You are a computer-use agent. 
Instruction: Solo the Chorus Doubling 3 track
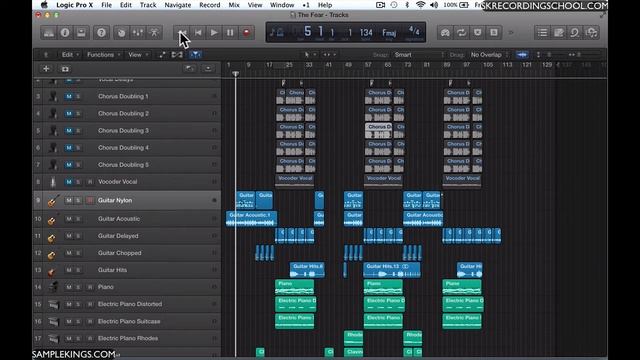point(78,131)
